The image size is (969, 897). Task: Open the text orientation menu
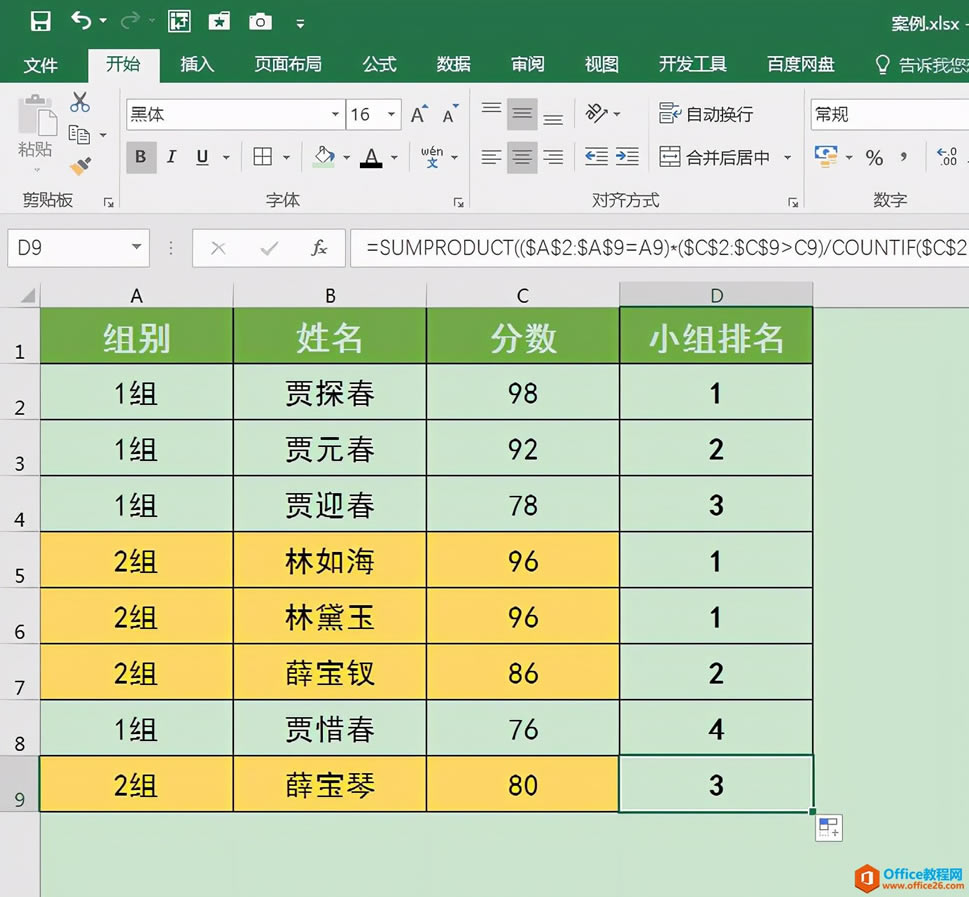pos(603,114)
